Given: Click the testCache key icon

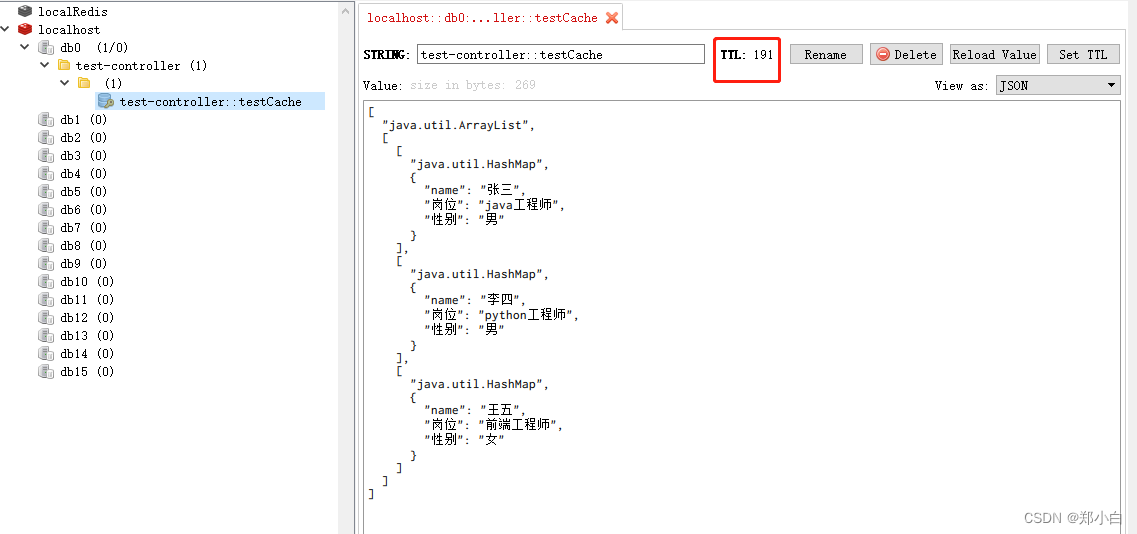Looking at the screenshot, I should tap(106, 101).
